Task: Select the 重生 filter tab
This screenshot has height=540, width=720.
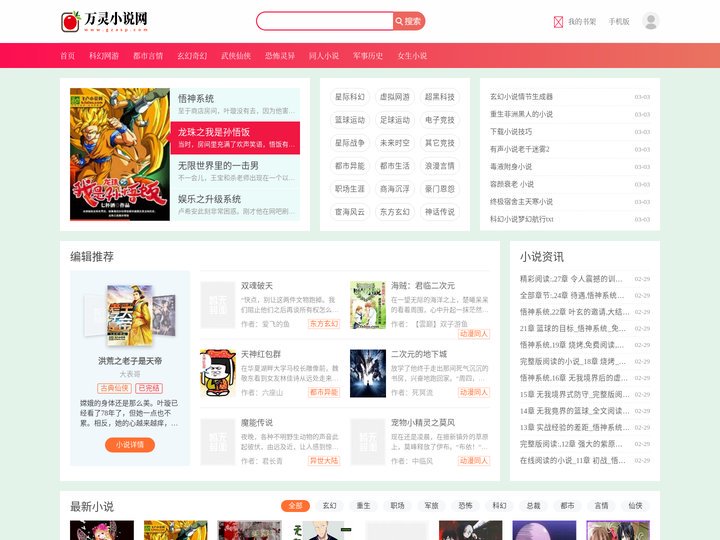Action: (363, 506)
